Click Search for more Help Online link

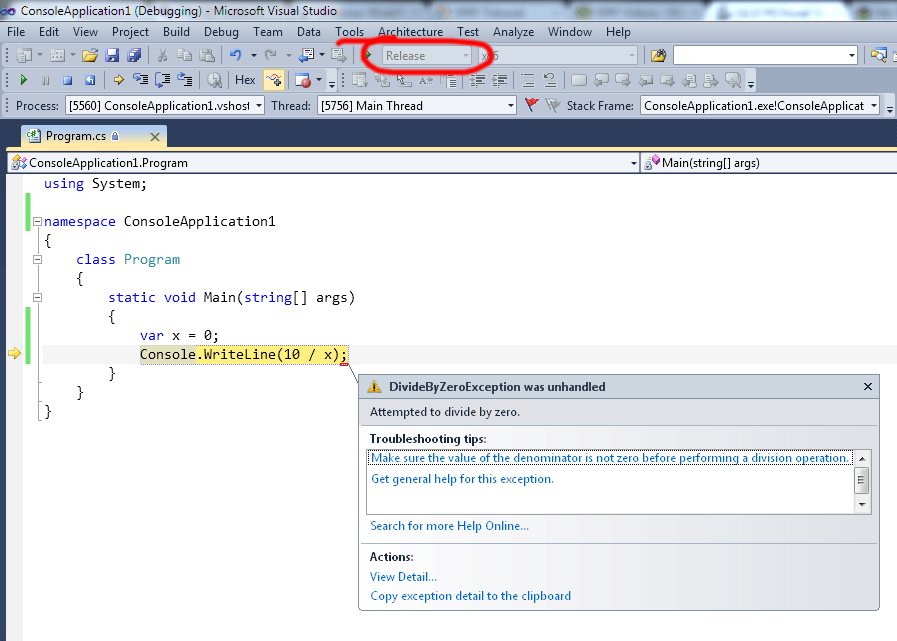click(x=449, y=526)
